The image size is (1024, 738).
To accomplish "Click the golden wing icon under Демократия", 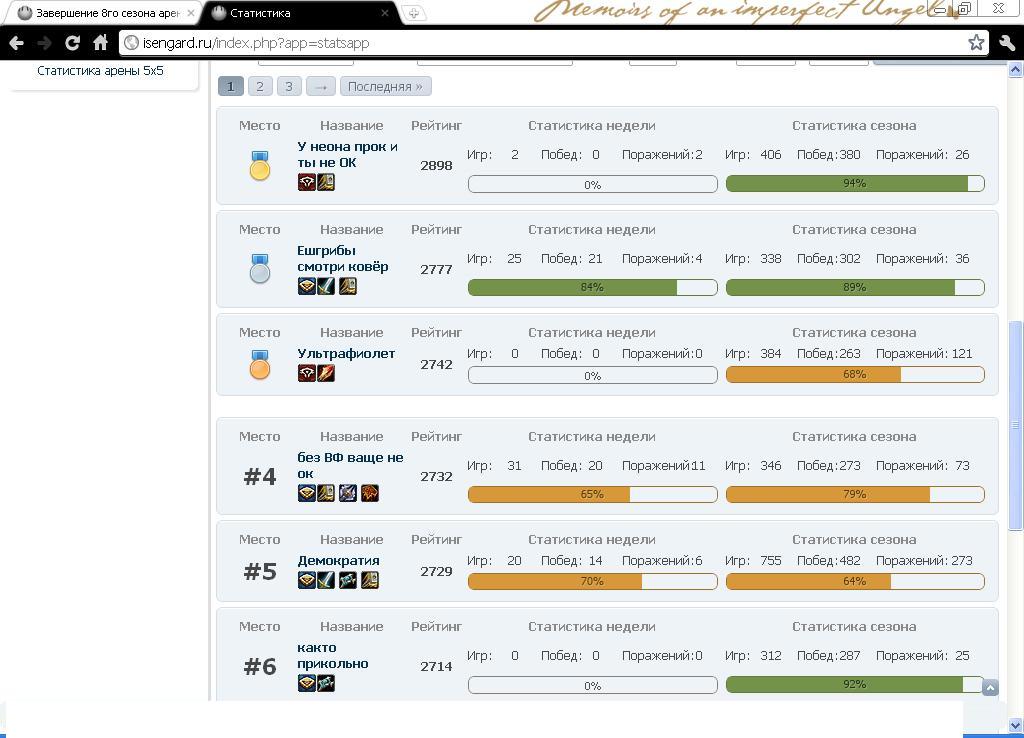I will (370, 579).
